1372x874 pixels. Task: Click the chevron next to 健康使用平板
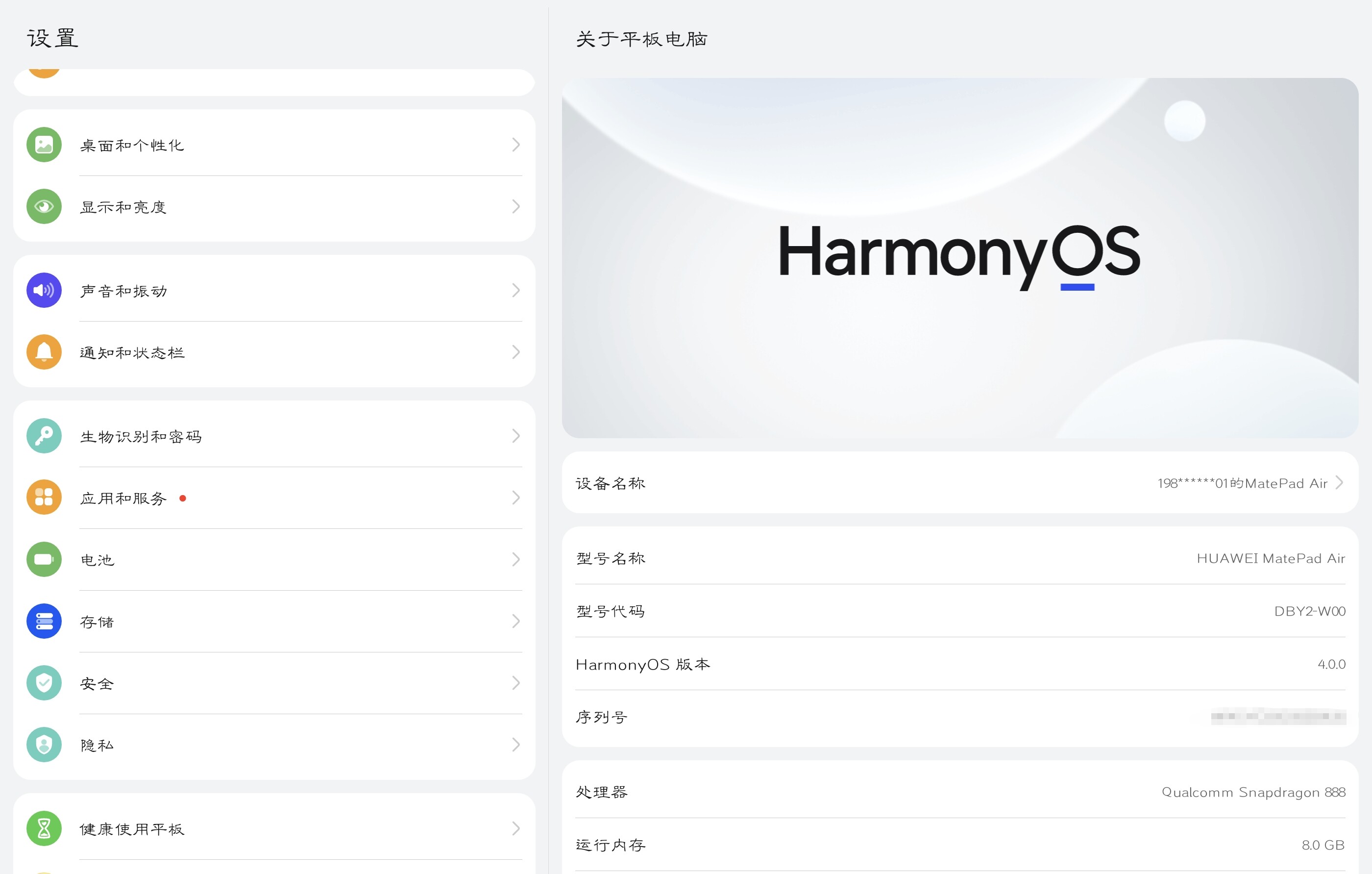click(x=515, y=828)
